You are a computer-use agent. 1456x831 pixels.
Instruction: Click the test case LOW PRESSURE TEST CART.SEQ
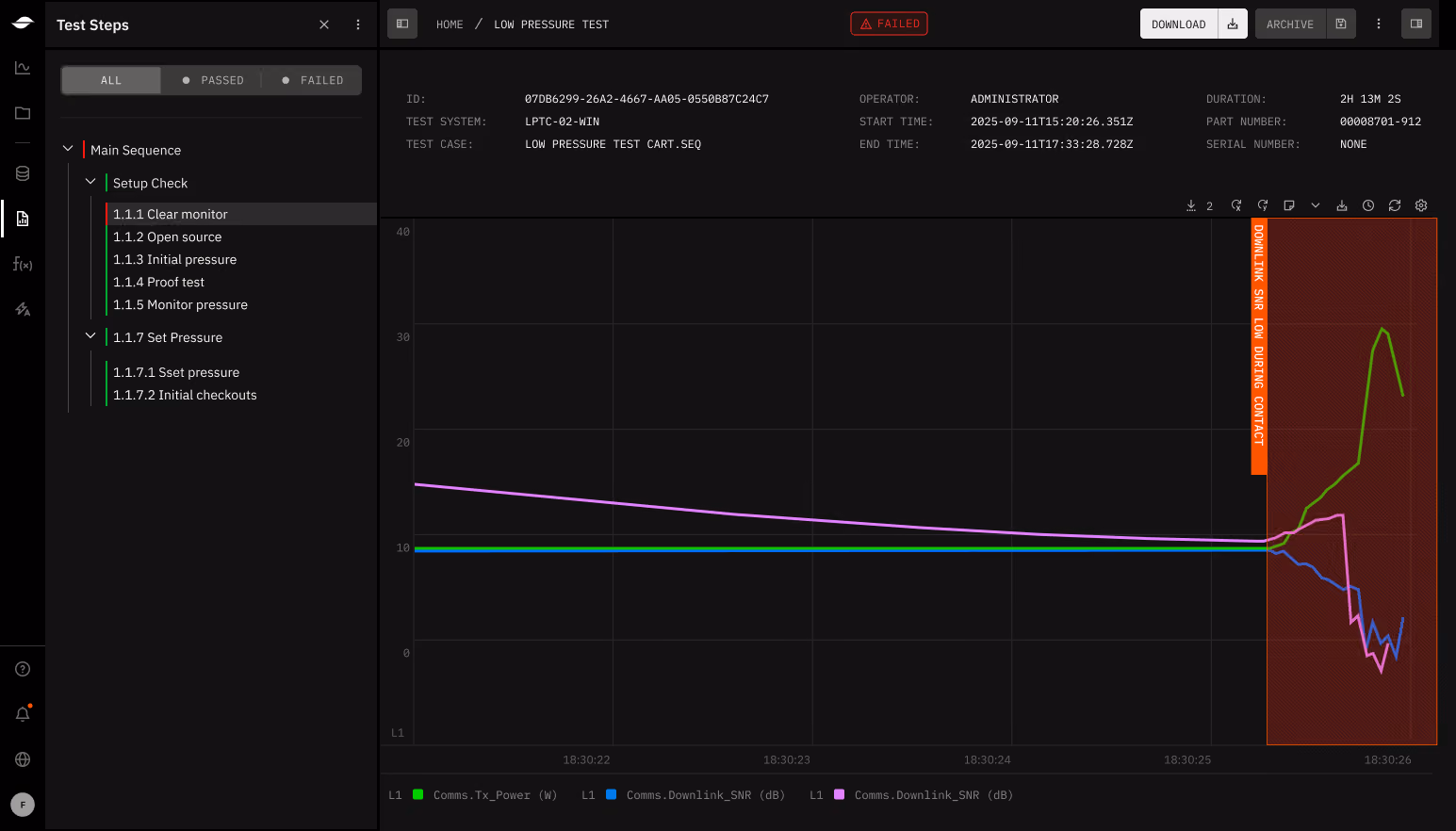click(613, 144)
